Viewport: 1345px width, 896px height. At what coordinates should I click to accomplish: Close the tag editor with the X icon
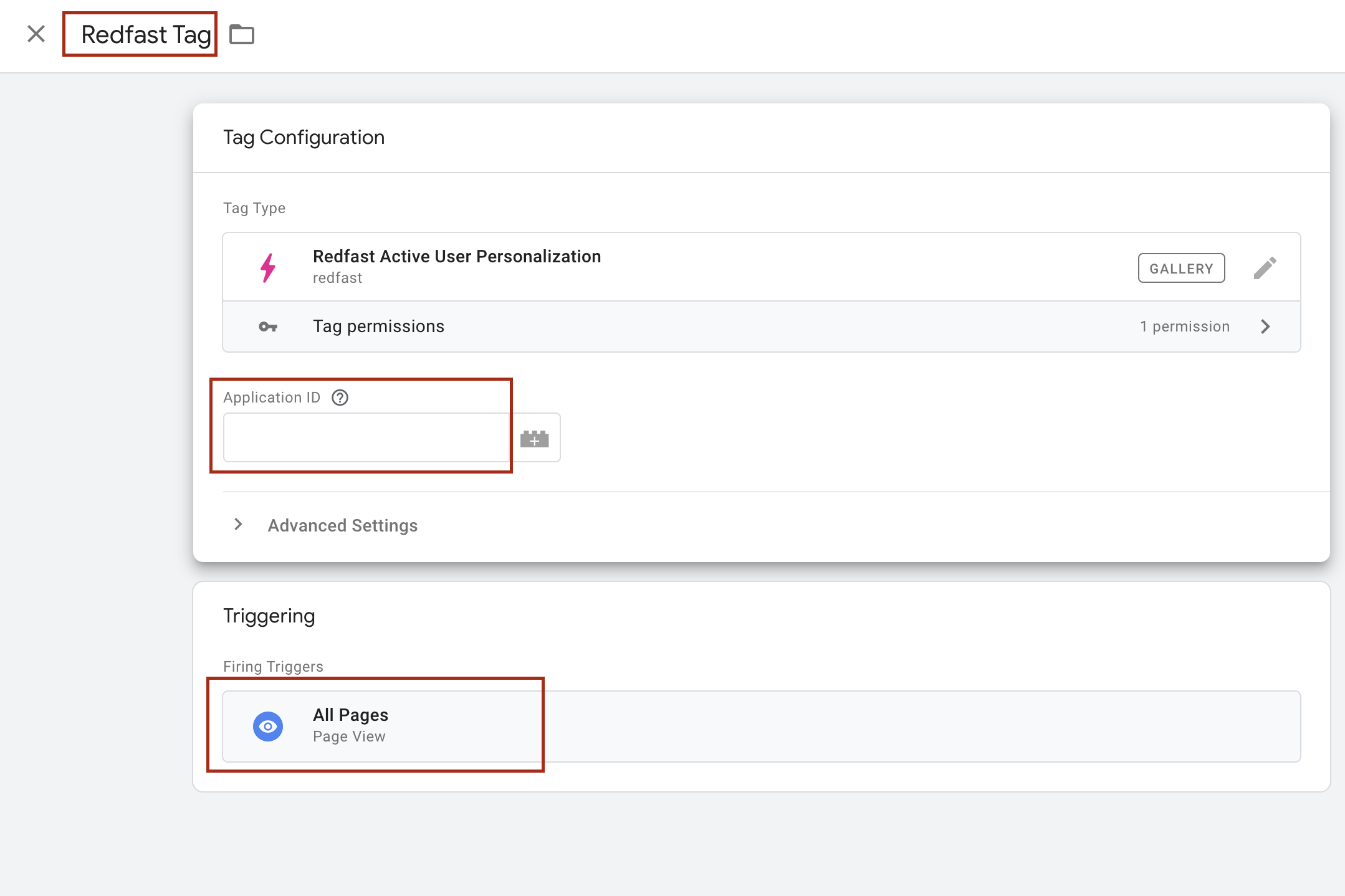tap(36, 34)
